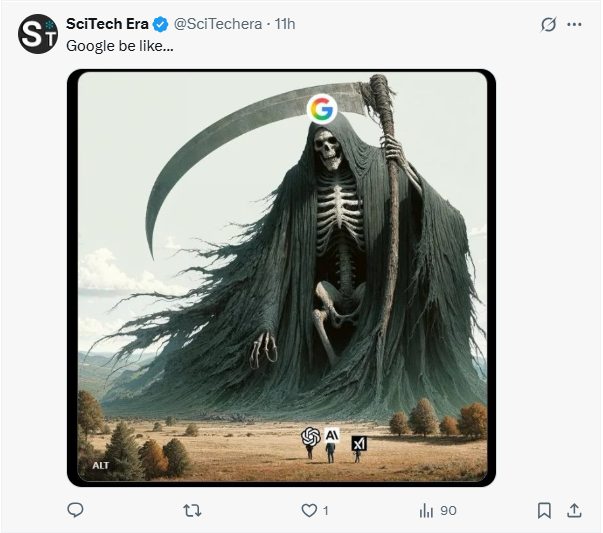
Task: Open the three-dot More menu
Action: (574, 25)
